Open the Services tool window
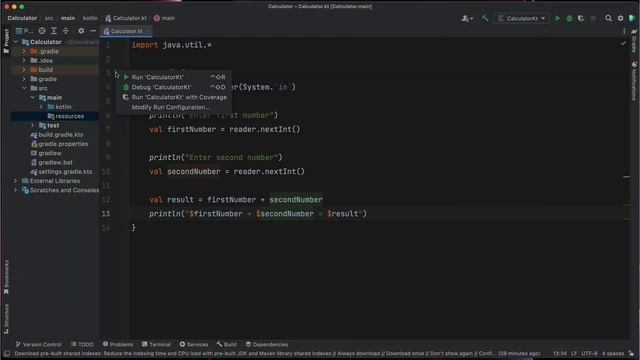The height and width of the screenshot is (360, 640). click(194, 344)
